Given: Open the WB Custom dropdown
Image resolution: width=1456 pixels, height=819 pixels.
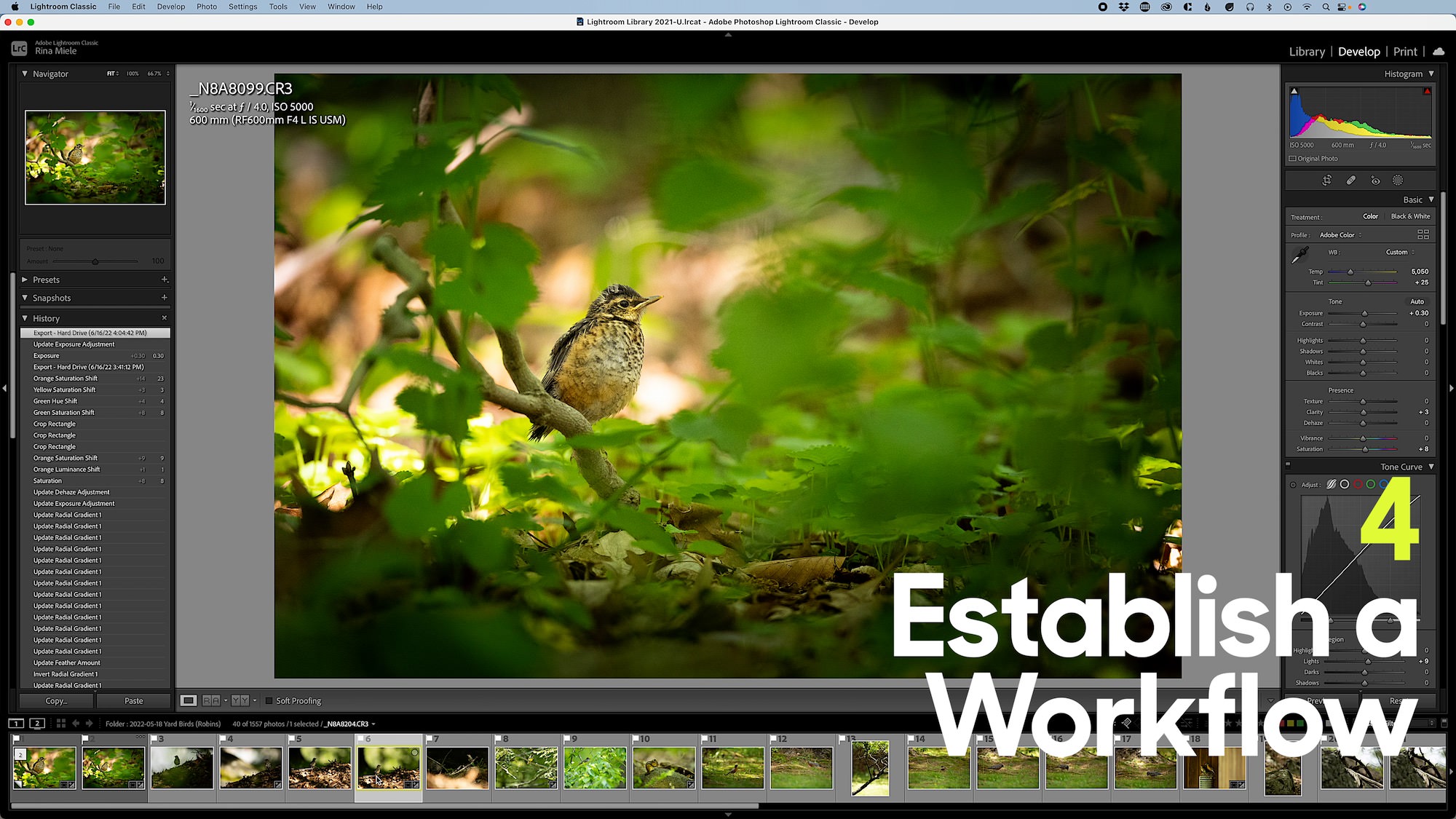Looking at the screenshot, I should [x=1400, y=253].
